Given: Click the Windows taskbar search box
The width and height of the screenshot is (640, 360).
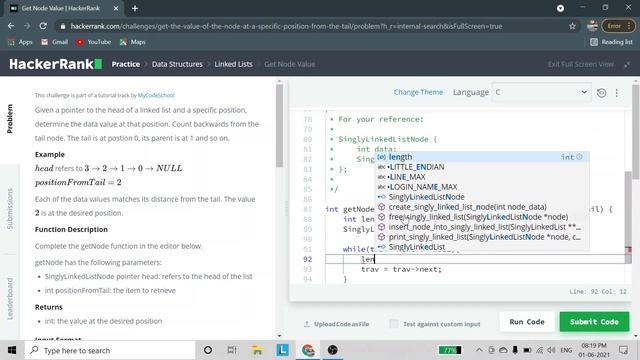Looking at the screenshot, I should 110,350.
